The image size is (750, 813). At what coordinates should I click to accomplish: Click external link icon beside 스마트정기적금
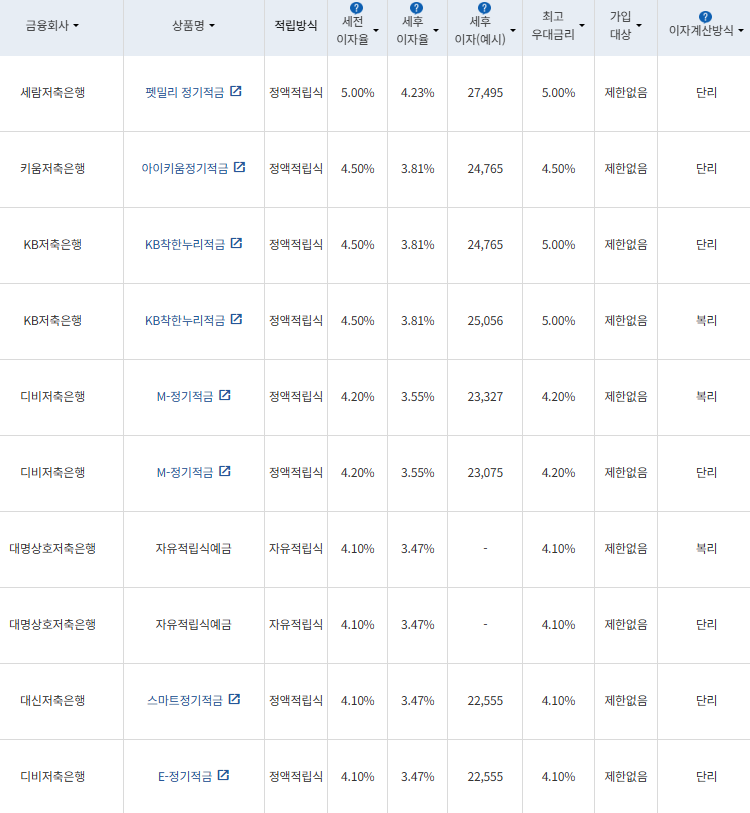[x=234, y=699]
